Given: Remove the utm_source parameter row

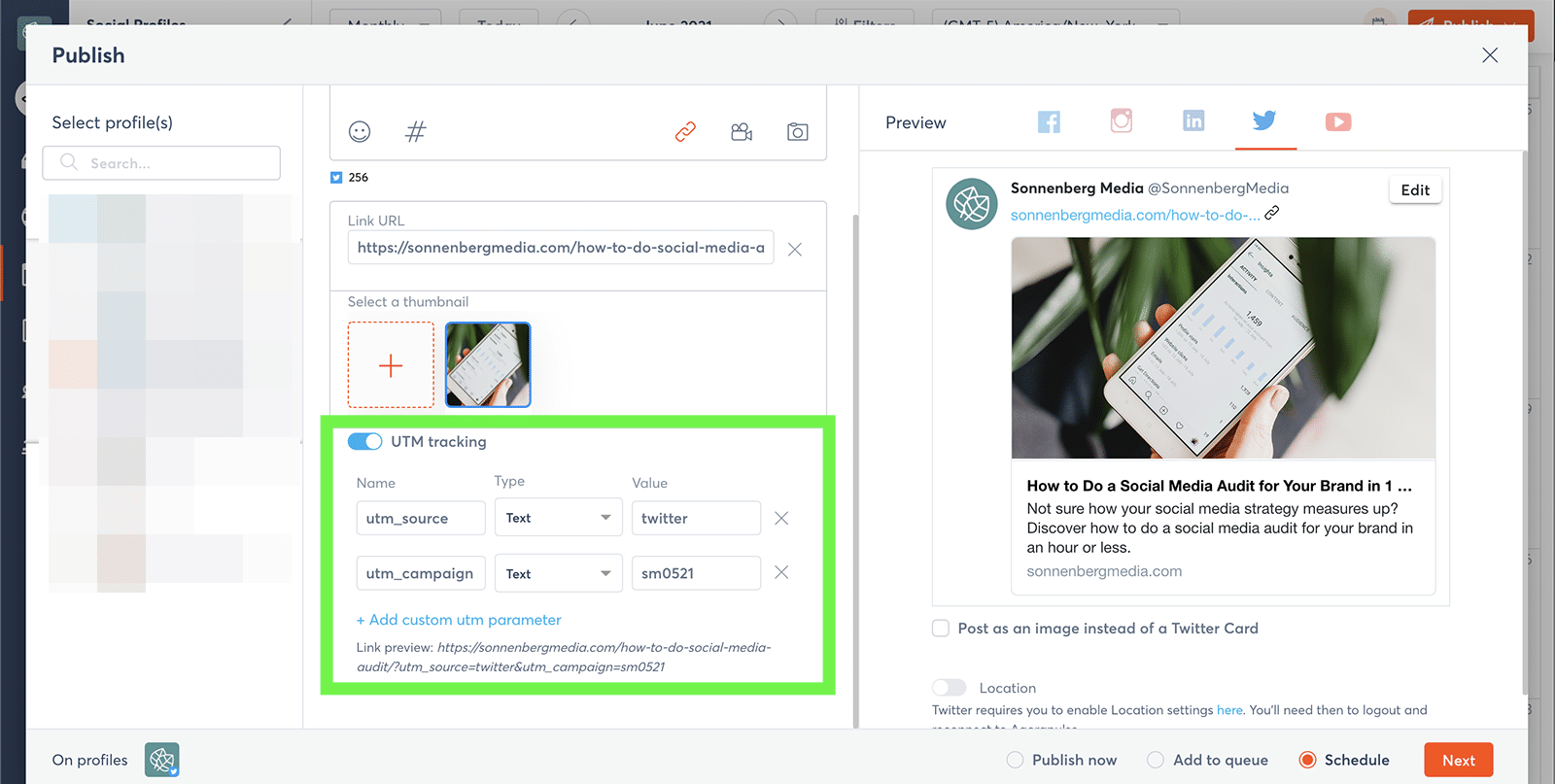Looking at the screenshot, I should 781,519.
